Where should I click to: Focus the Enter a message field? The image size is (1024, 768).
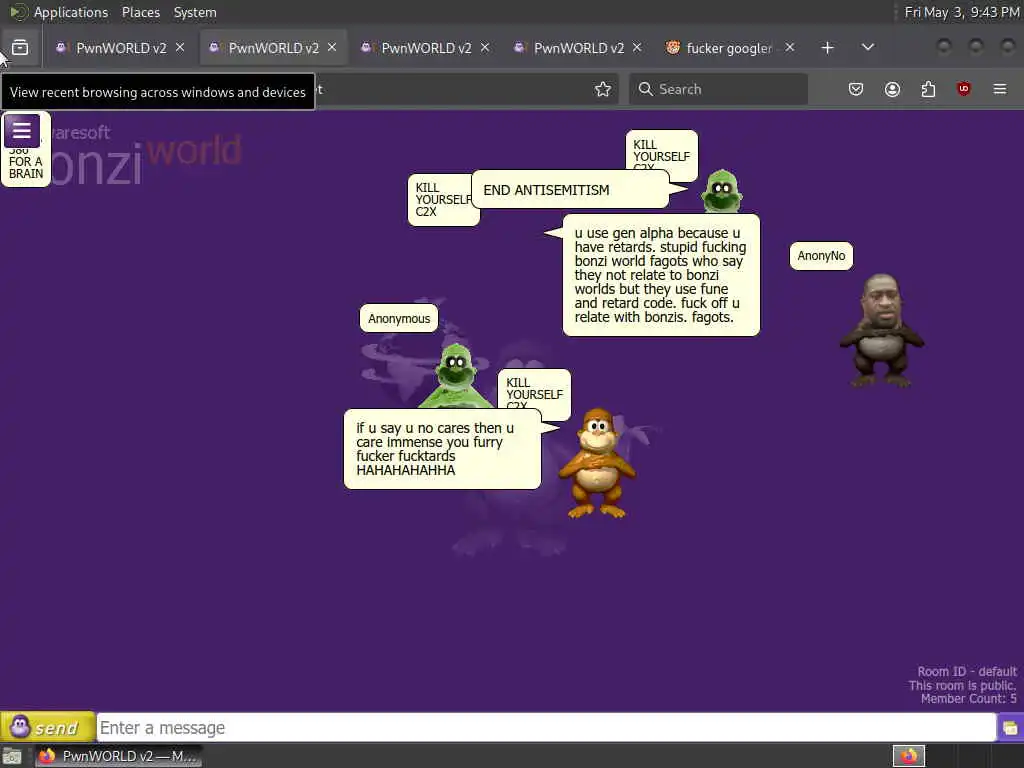tap(546, 728)
